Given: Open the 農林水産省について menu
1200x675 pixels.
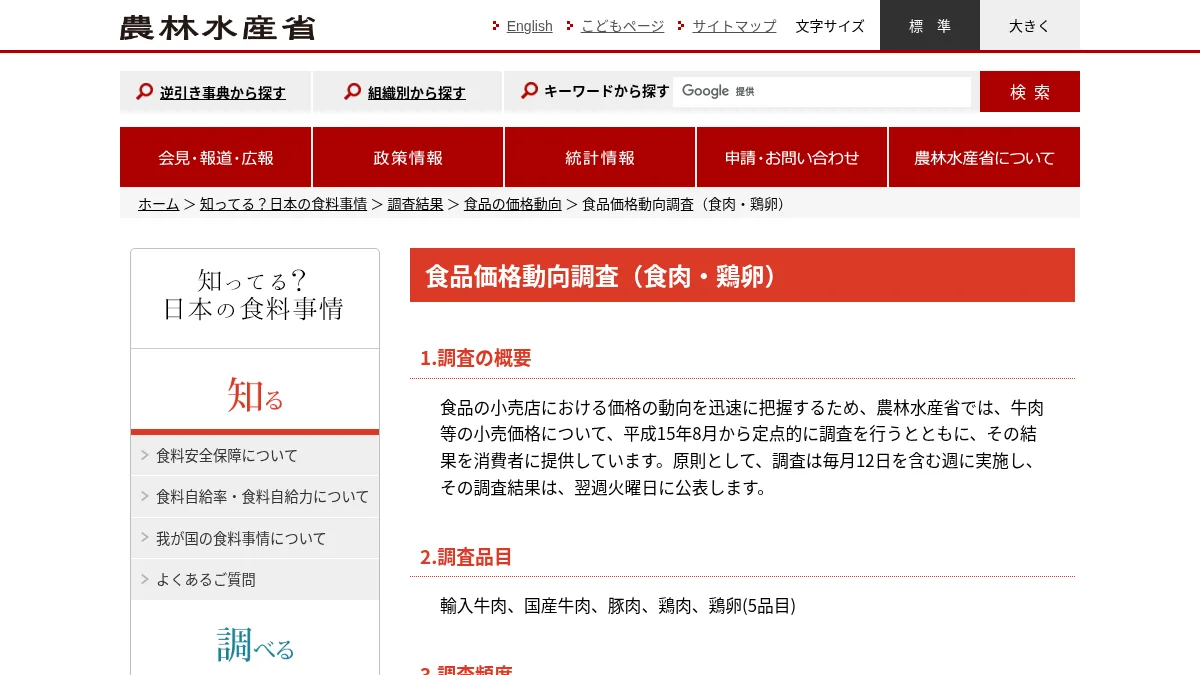Looking at the screenshot, I should pos(984,157).
